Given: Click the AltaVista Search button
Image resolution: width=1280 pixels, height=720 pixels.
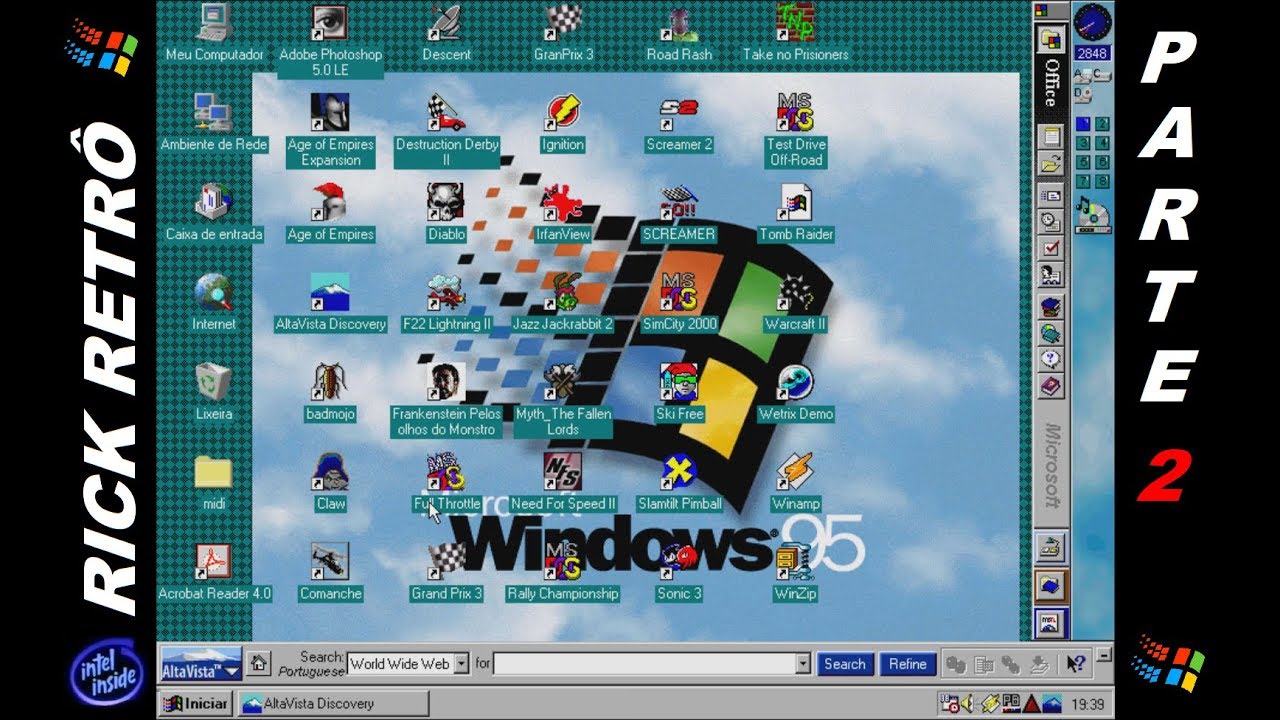Looking at the screenshot, I should [x=845, y=664].
